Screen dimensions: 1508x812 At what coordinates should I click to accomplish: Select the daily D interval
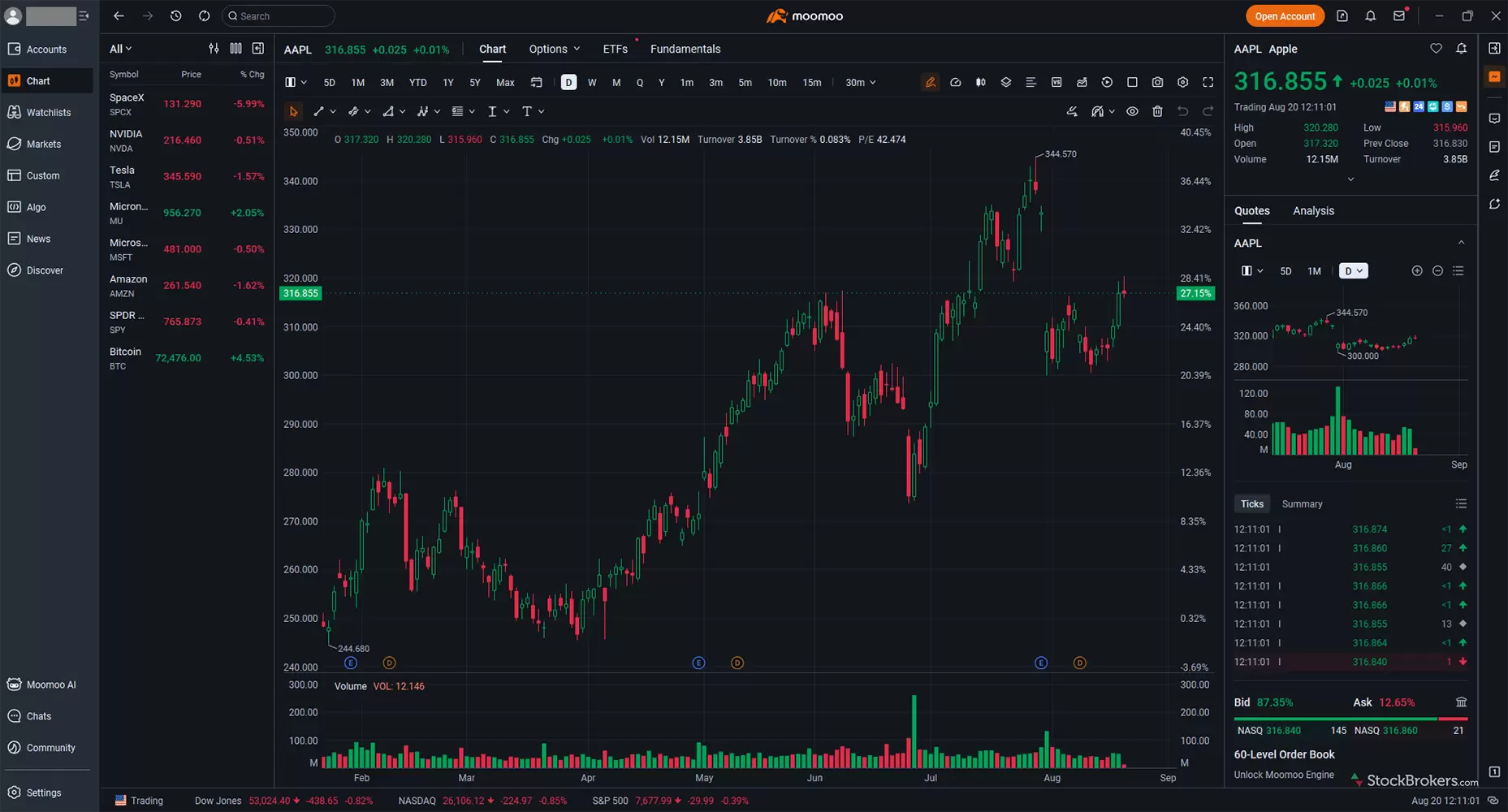coord(568,82)
